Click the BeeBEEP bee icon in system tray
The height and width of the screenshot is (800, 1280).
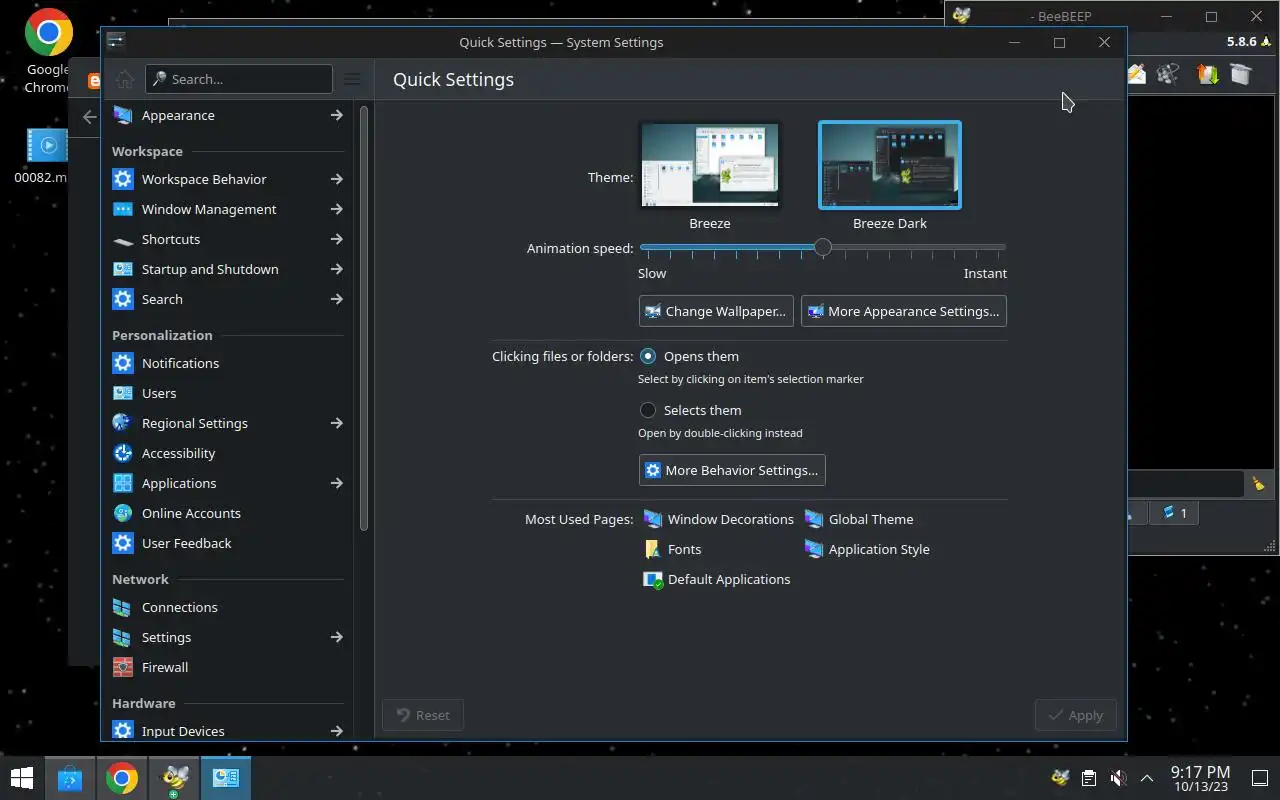pos(1060,778)
